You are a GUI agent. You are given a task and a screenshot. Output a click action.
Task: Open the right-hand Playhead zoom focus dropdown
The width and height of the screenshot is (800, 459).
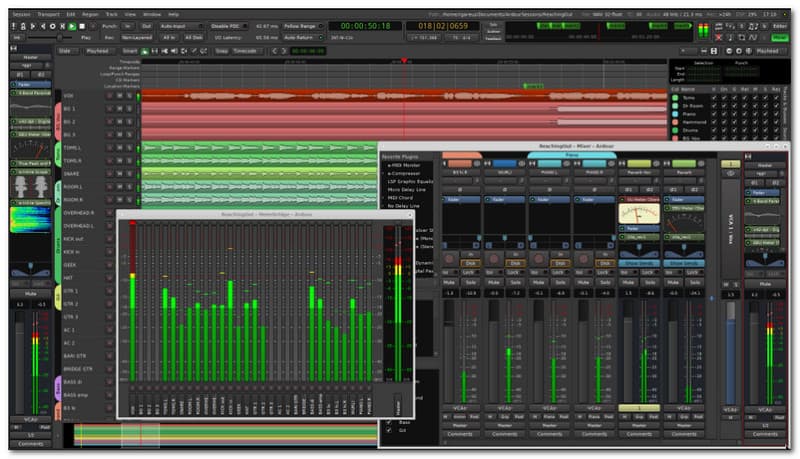770,51
